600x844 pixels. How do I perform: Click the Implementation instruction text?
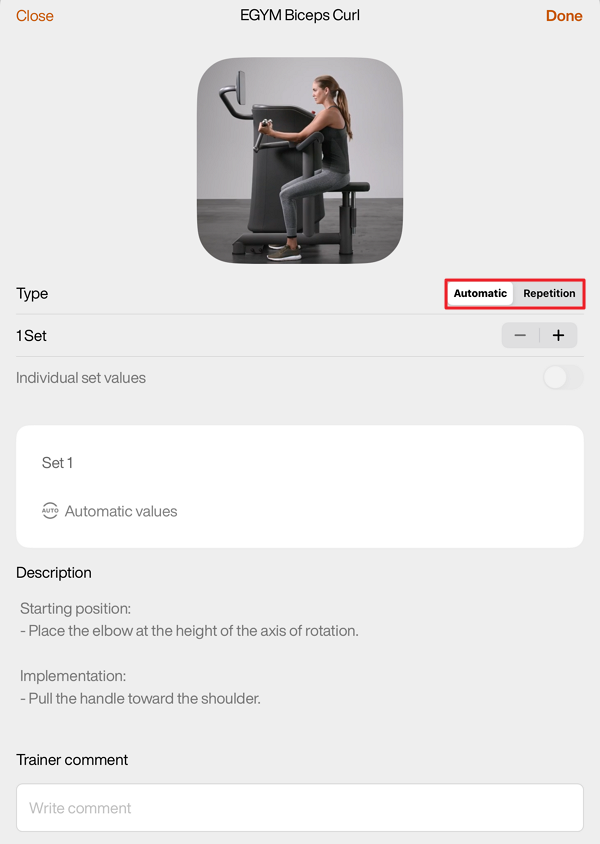[140, 698]
